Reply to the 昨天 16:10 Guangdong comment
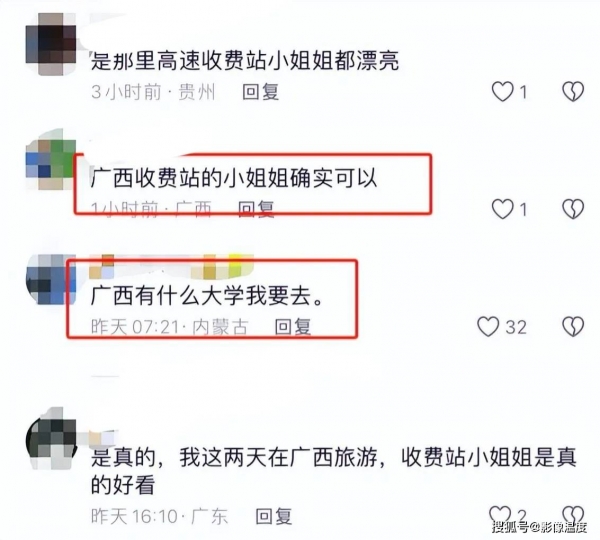 274,516
